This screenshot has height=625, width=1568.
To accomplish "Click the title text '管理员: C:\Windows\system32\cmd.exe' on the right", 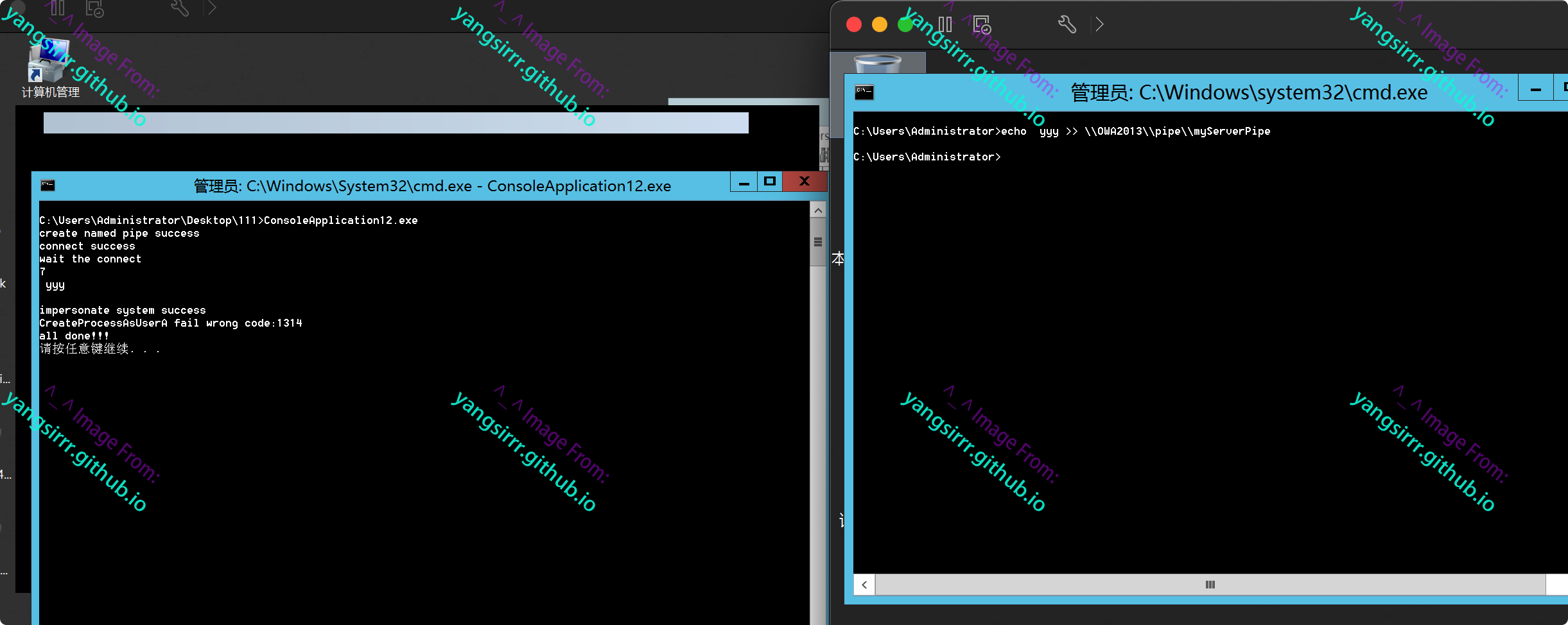I will pos(1249,92).
